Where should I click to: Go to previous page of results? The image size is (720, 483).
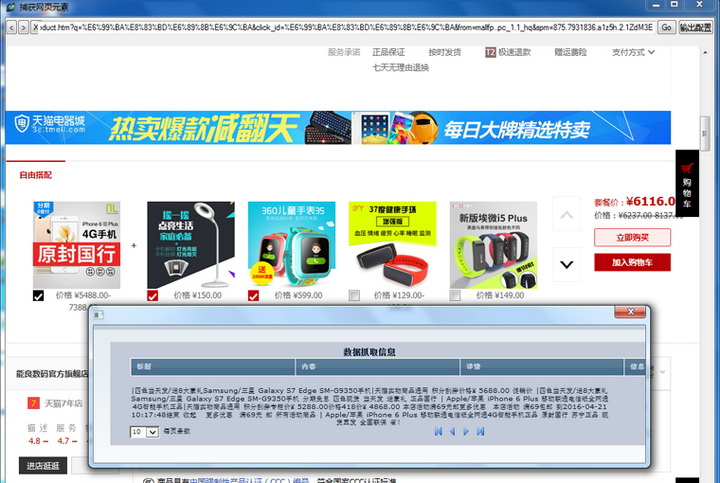[452, 432]
